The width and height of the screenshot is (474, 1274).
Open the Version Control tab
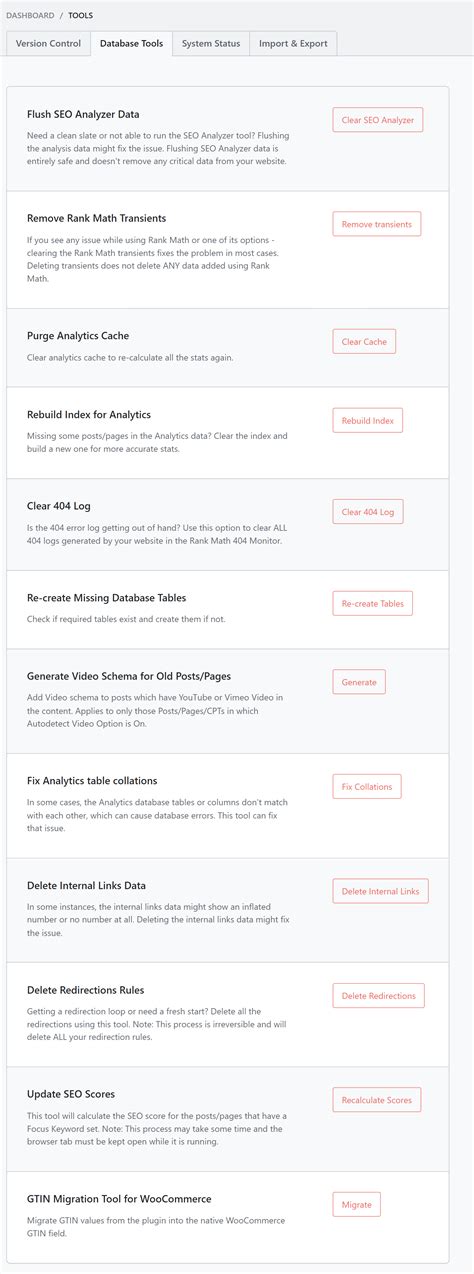pyautogui.click(x=48, y=44)
